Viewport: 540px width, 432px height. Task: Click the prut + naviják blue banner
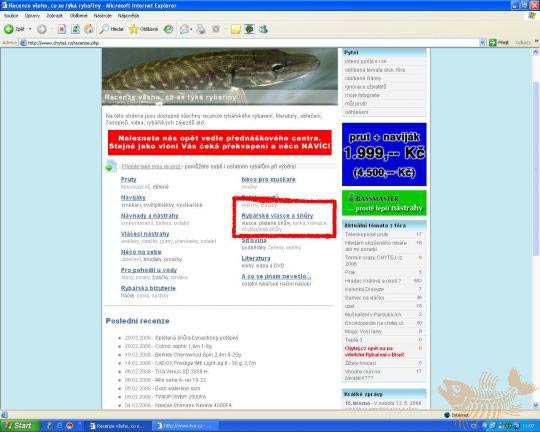pyautogui.click(x=384, y=154)
